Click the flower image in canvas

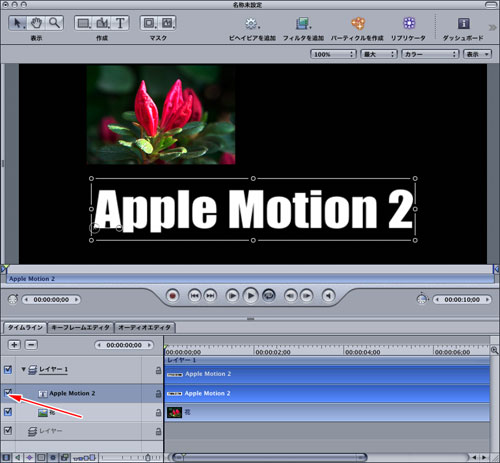click(x=161, y=114)
